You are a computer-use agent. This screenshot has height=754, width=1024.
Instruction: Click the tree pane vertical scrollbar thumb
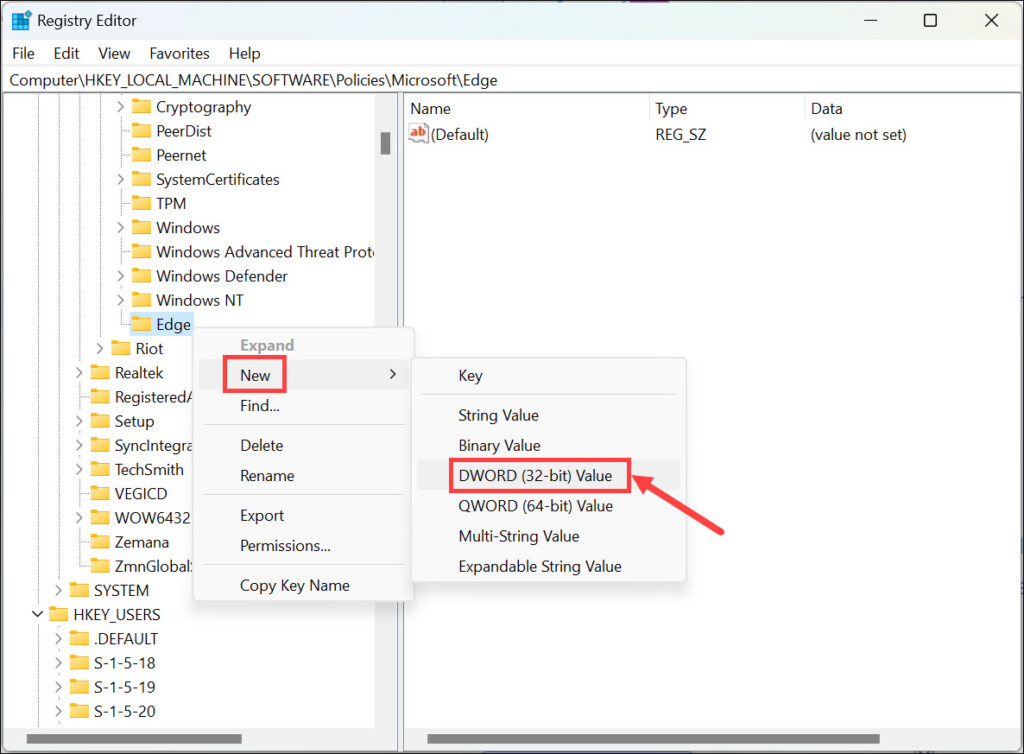(385, 144)
